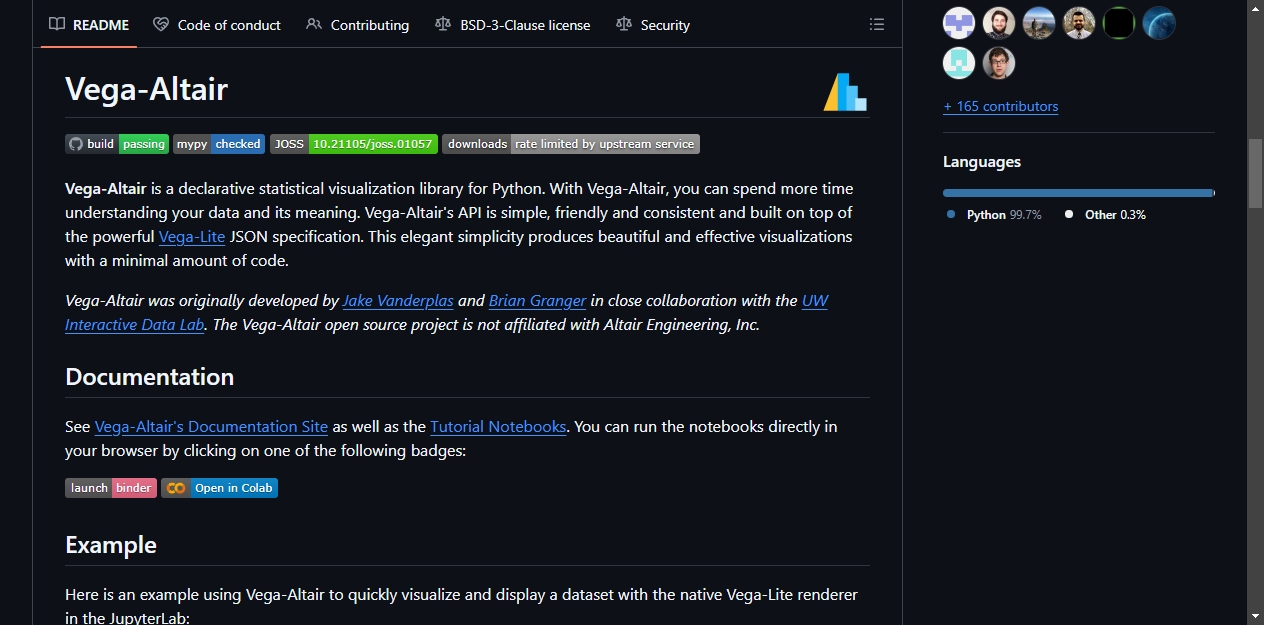The height and width of the screenshot is (625, 1264).
Task: Open the README tab
Action: click(89, 25)
